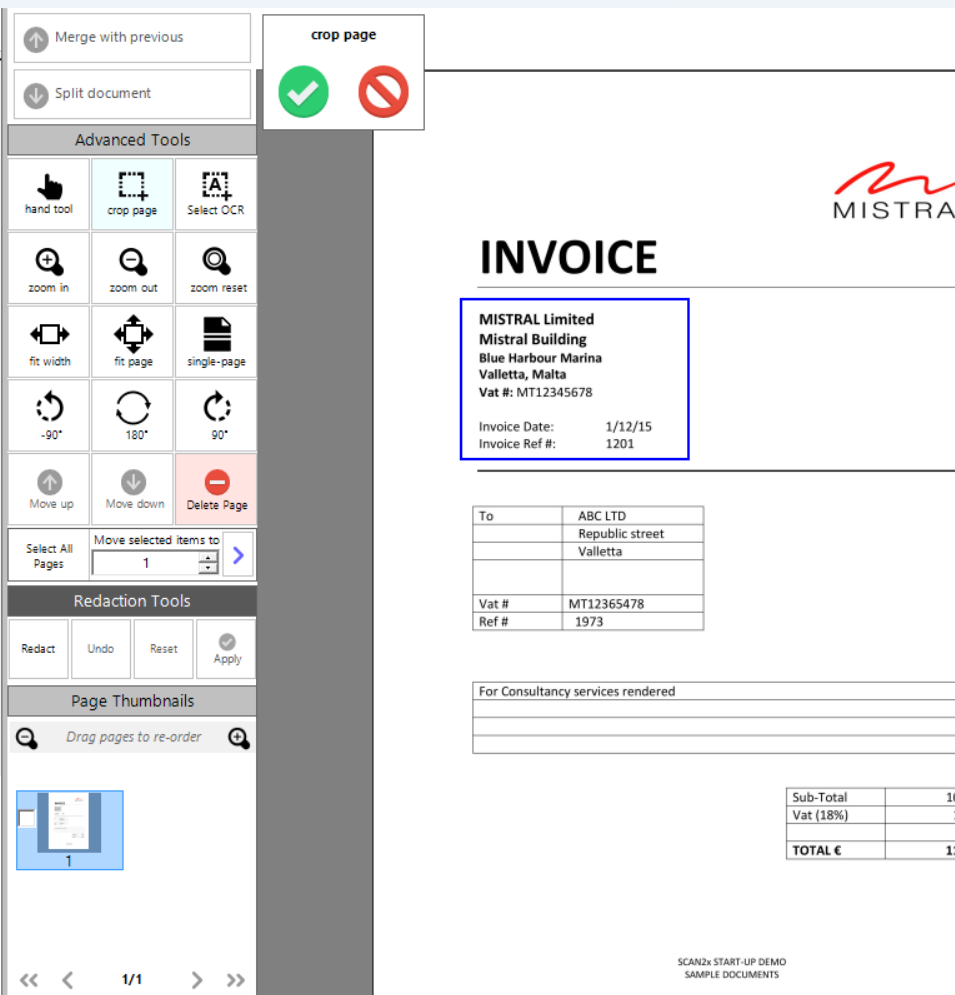This screenshot has height=995, width=955.
Task: Tick the checkbox on page 1 thumbnail
Action: click(x=27, y=819)
